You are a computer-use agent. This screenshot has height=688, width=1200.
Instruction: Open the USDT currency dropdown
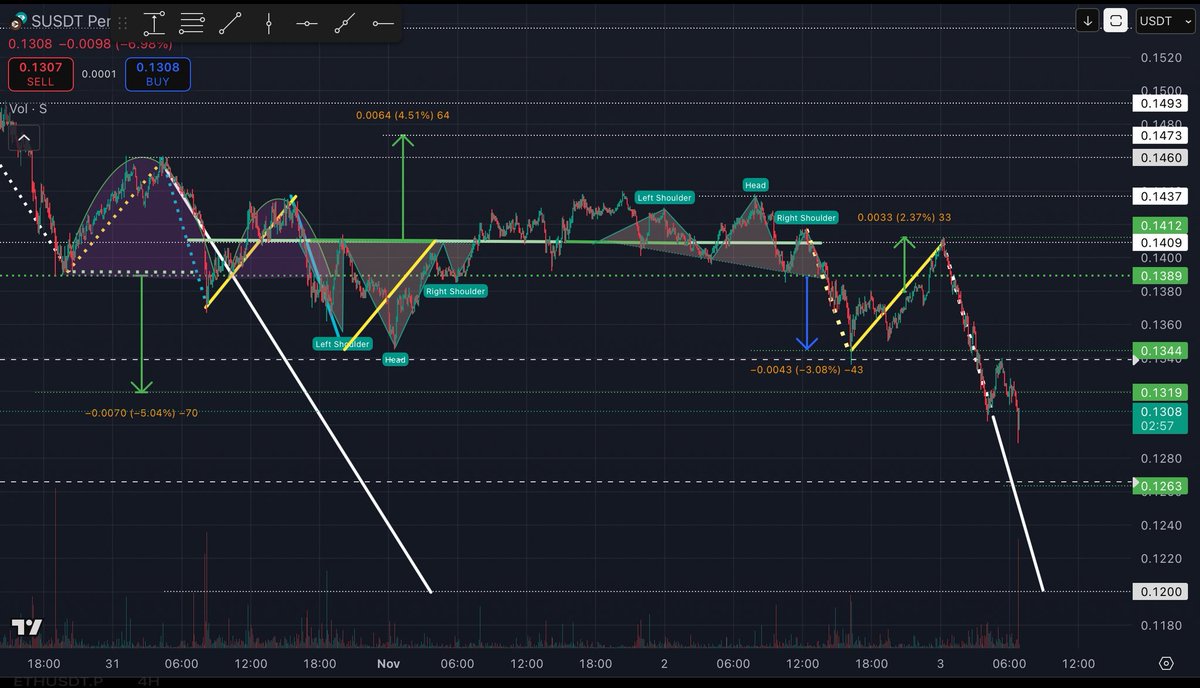point(1163,20)
